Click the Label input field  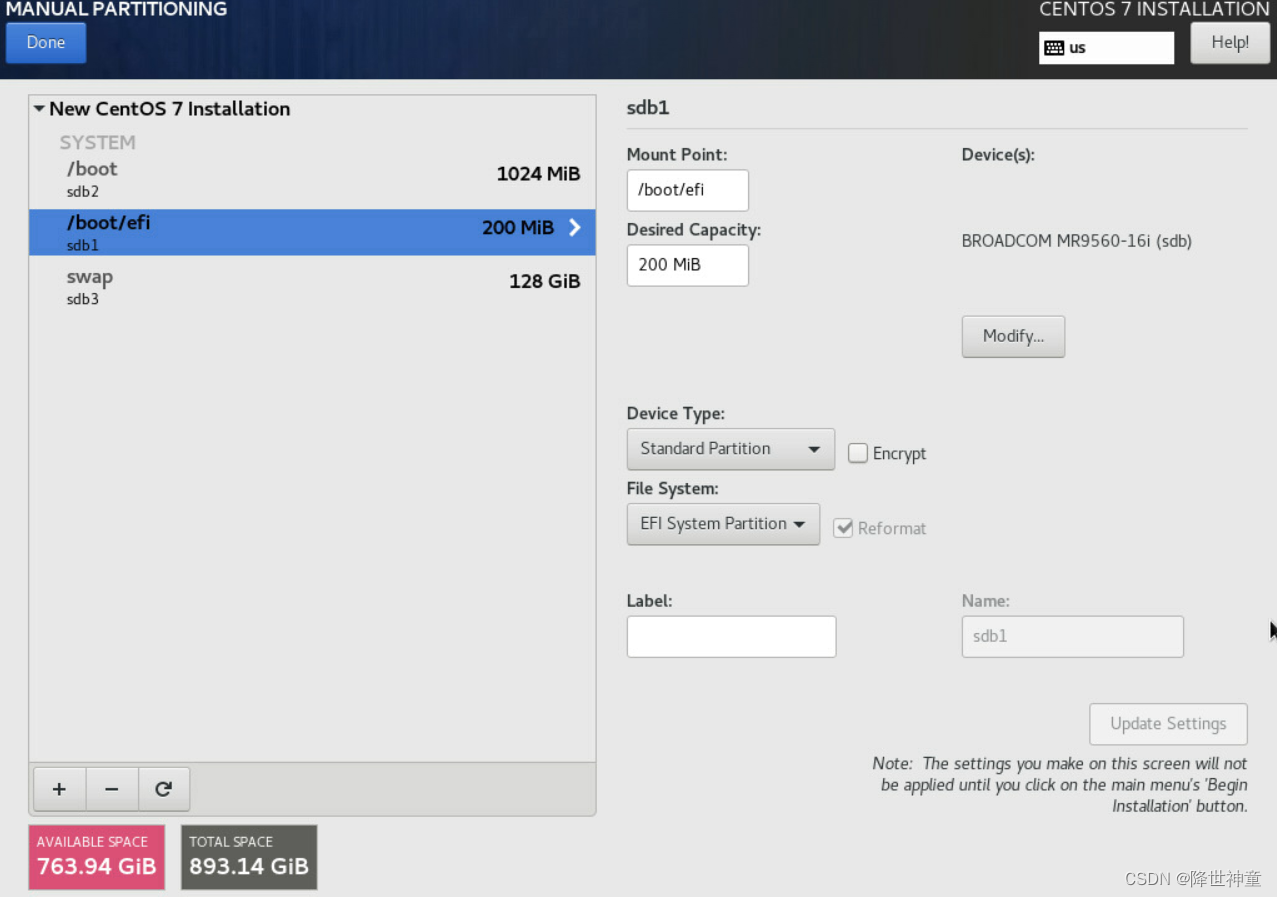tap(731, 636)
